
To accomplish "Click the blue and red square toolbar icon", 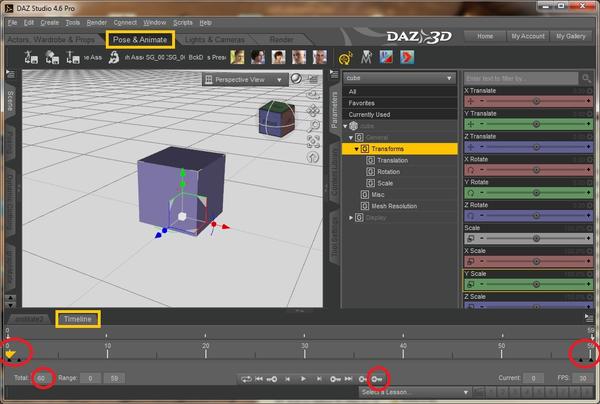I will click(386, 57).
